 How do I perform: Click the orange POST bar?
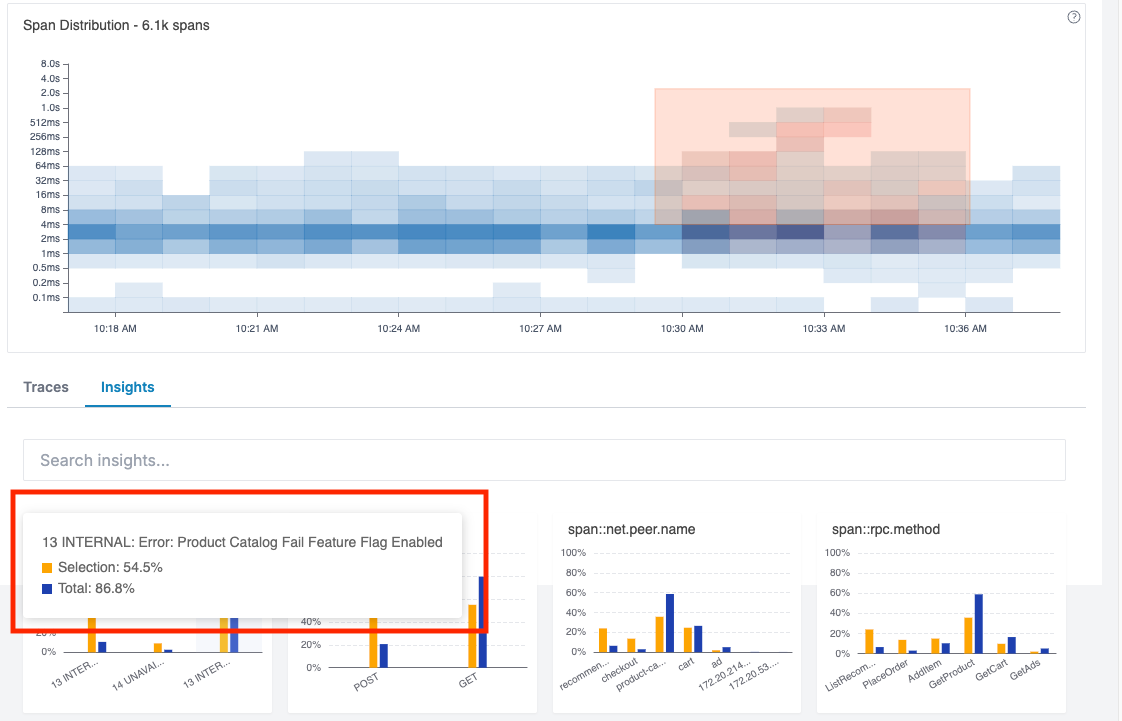click(x=373, y=642)
